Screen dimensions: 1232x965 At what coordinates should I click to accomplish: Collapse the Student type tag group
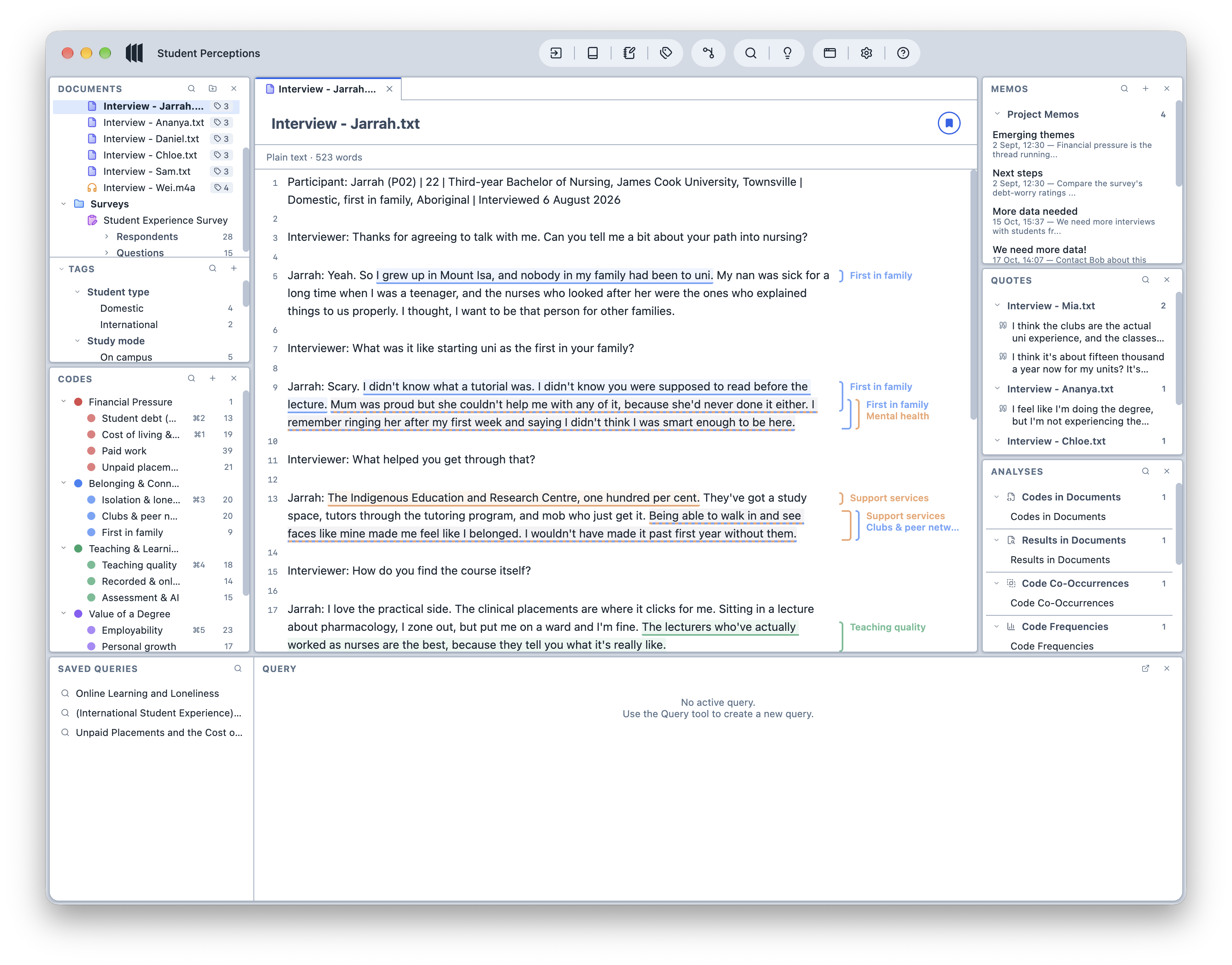77,292
